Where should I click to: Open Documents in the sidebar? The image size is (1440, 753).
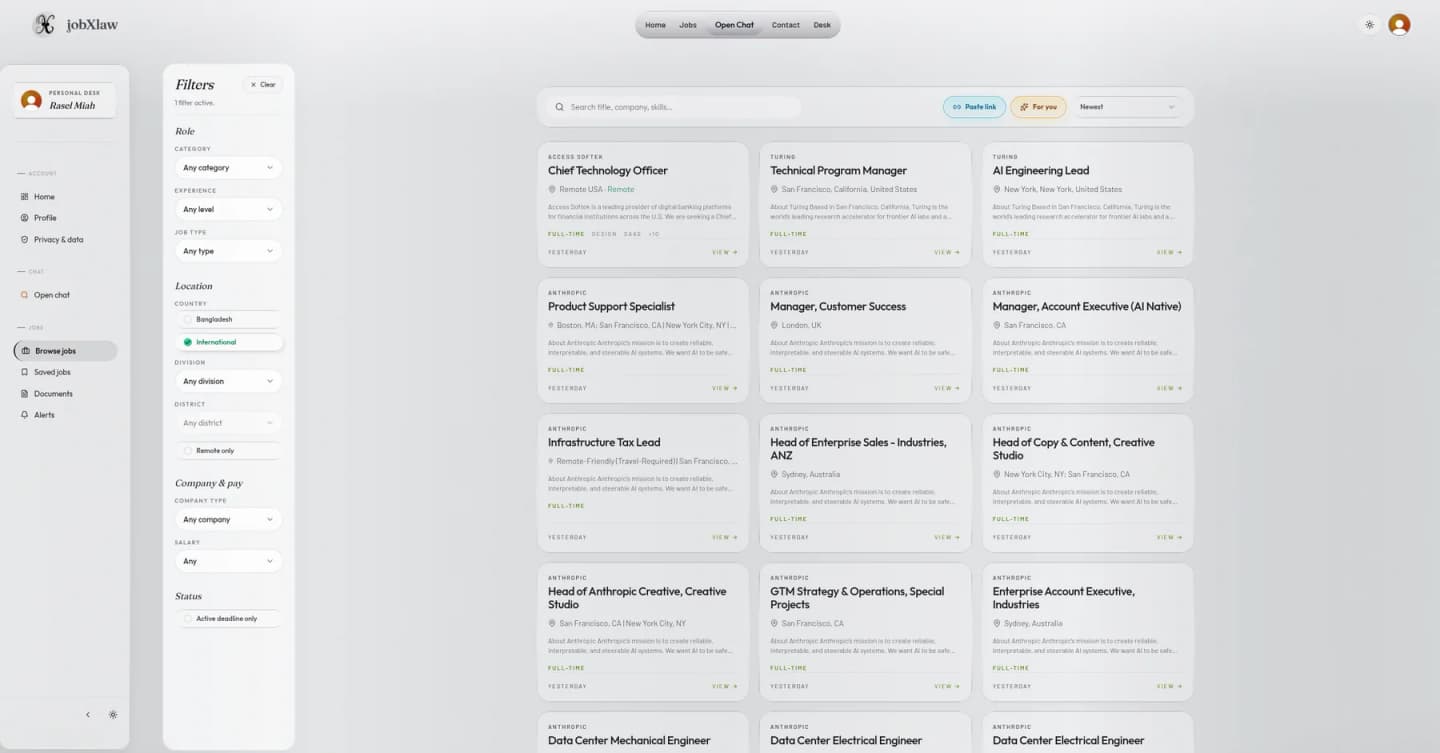(53, 394)
